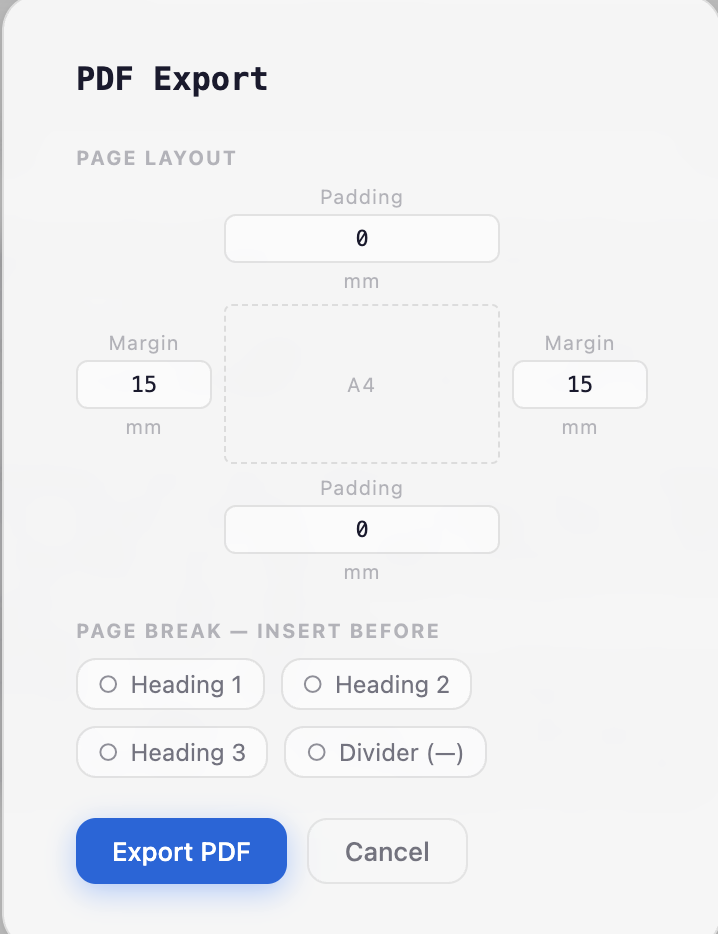
Task: Click the PAGE BREAK — INSERT BEFORE heading
Action: (x=258, y=631)
